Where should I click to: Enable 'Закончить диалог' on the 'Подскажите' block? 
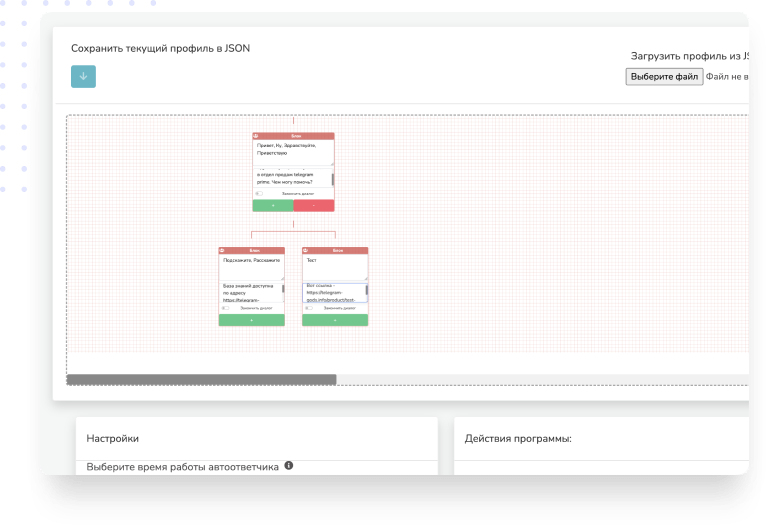tap(225, 308)
